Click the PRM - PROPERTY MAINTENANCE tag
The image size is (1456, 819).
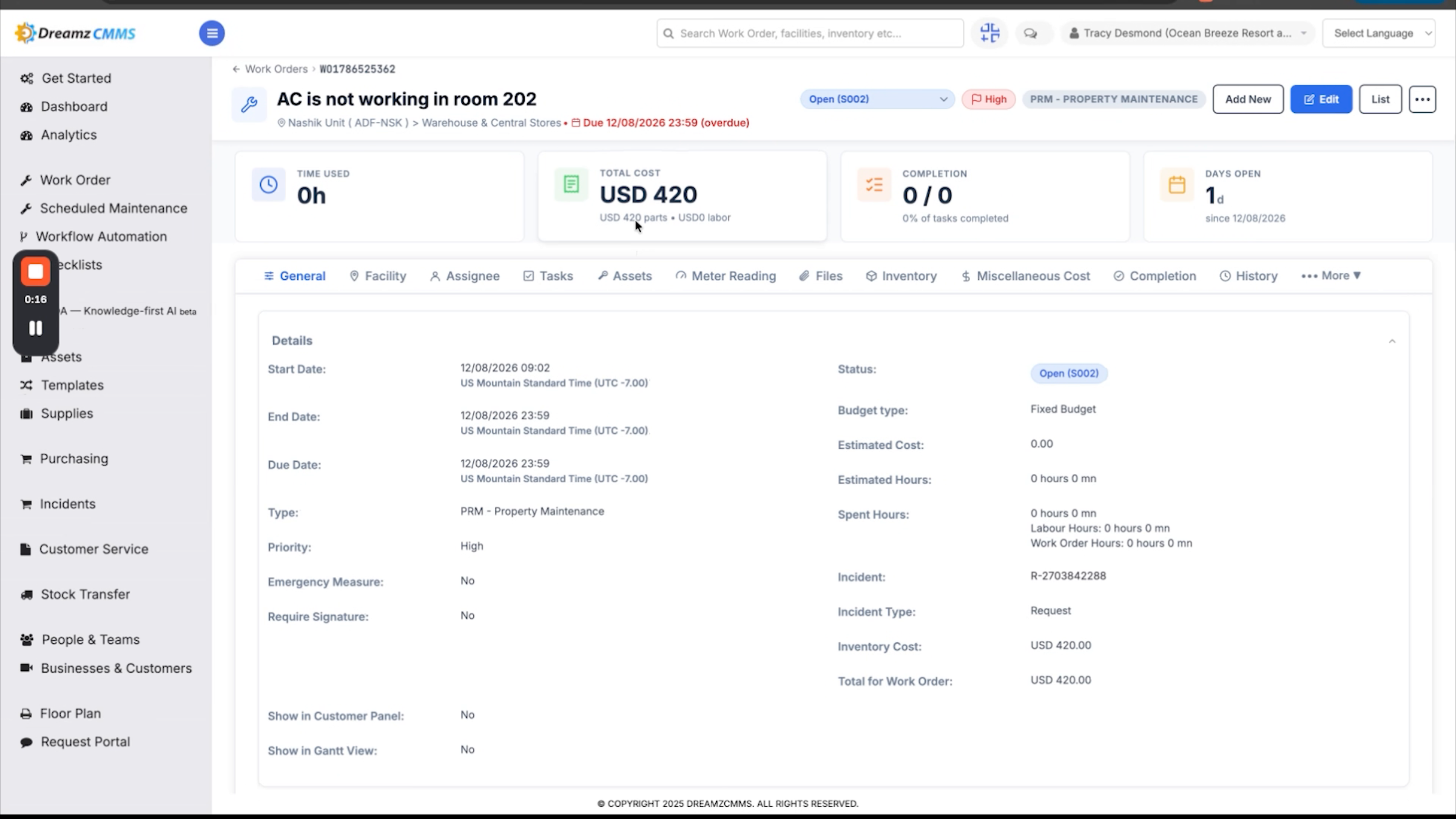pyautogui.click(x=1114, y=99)
